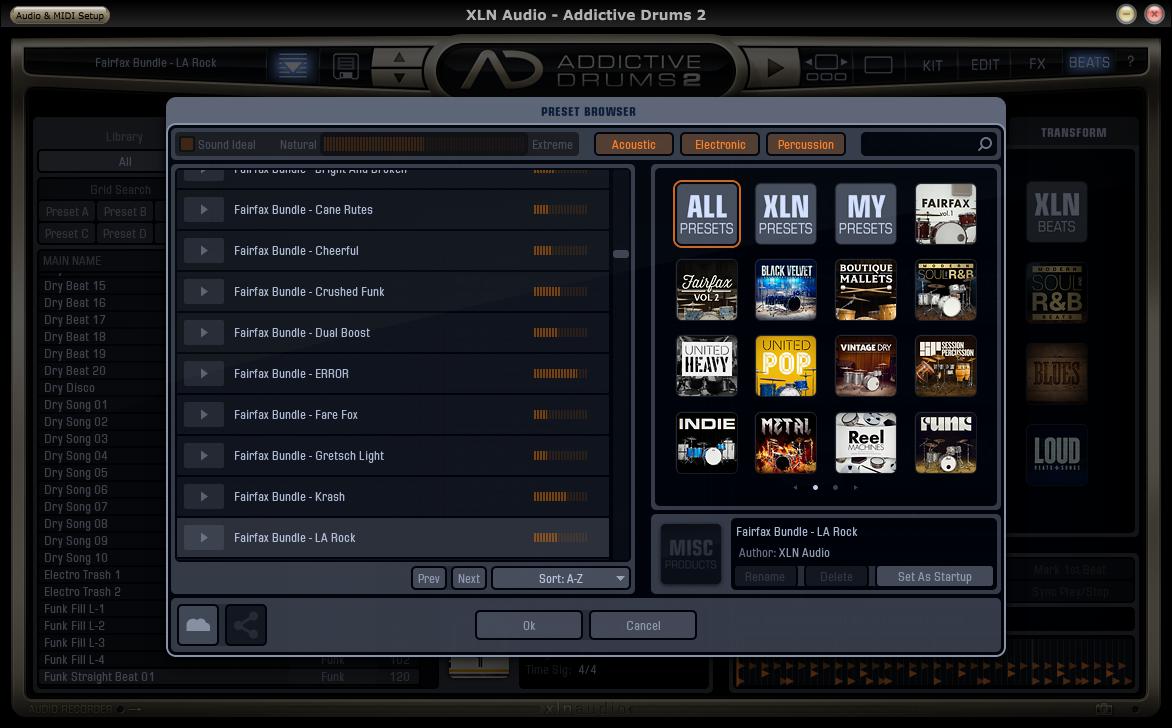
Task: Choose the Modern Soul R&B pack thumbnail
Action: [x=946, y=290]
